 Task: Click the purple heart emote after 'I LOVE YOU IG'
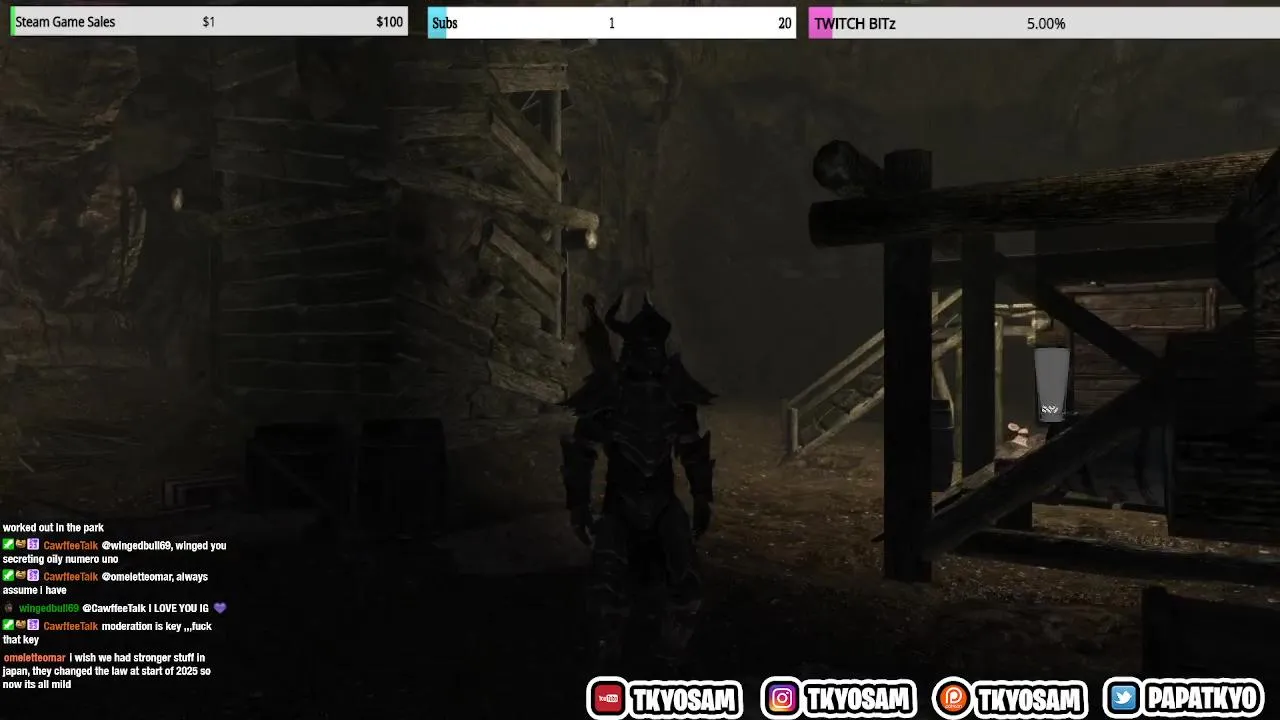tap(220, 608)
